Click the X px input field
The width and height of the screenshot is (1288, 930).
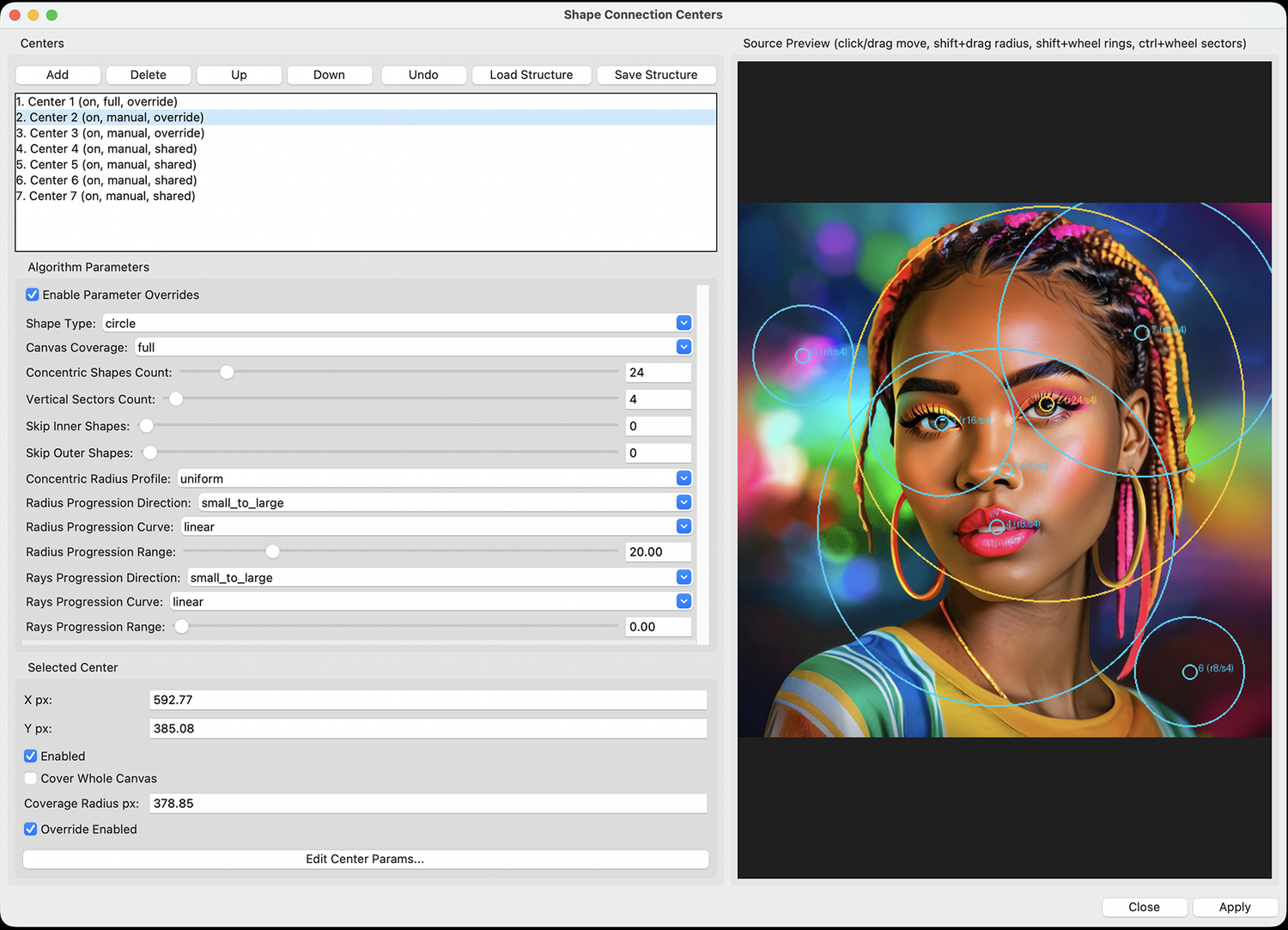click(428, 700)
